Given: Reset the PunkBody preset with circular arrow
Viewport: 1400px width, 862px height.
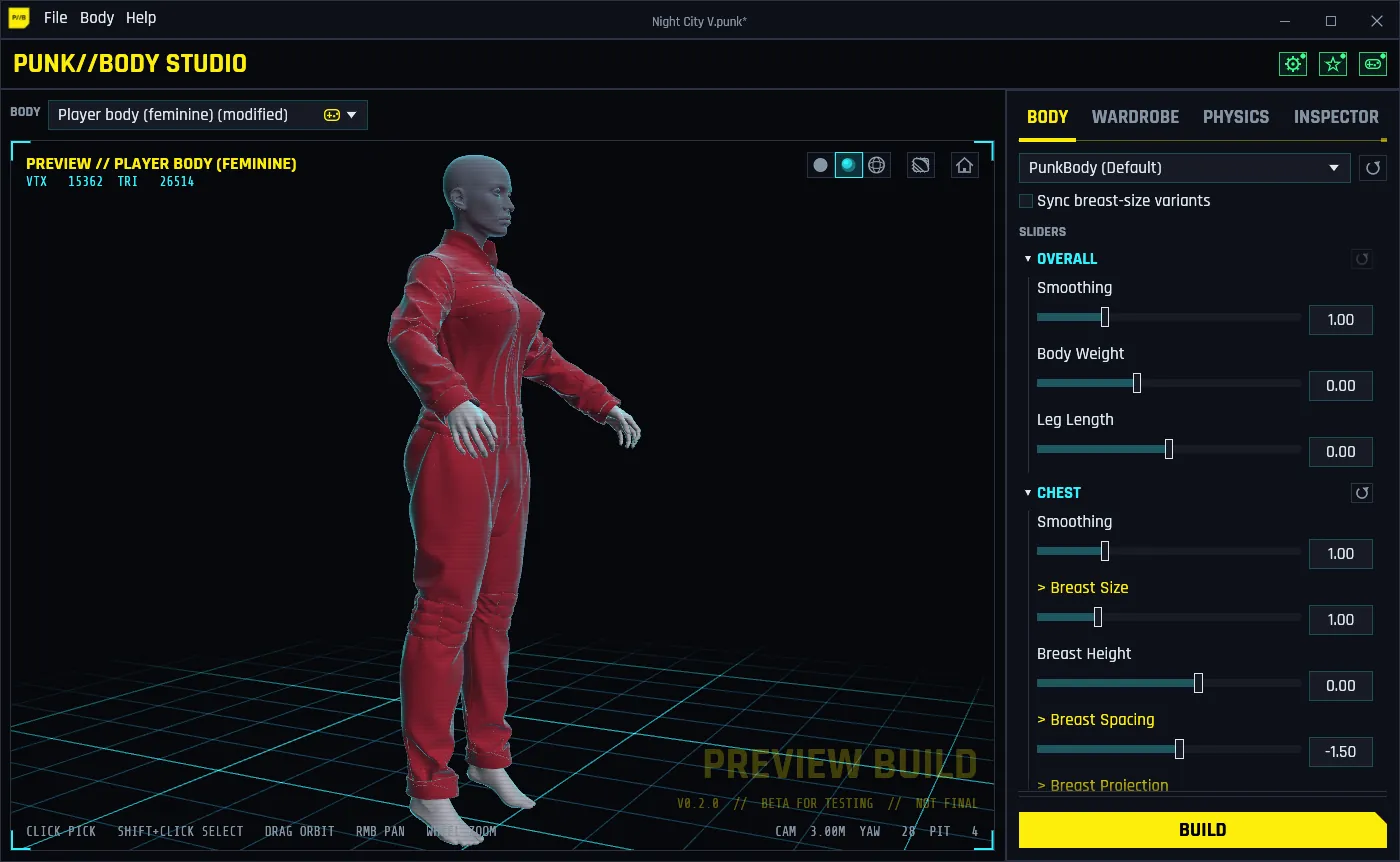Looking at the screenshot, I should tap(1373, 168).
